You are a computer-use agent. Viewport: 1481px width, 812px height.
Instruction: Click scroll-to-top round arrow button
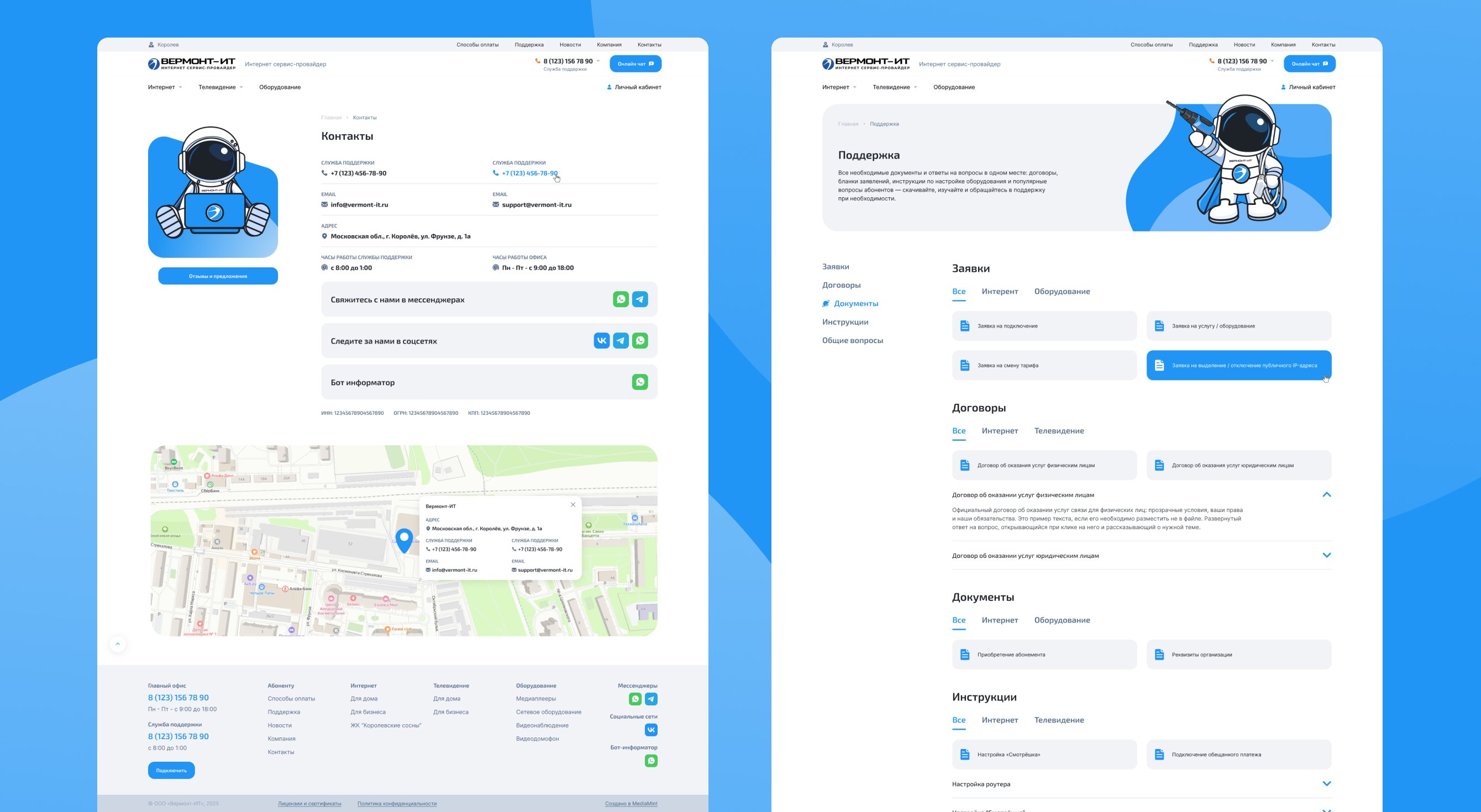point(118,644)
